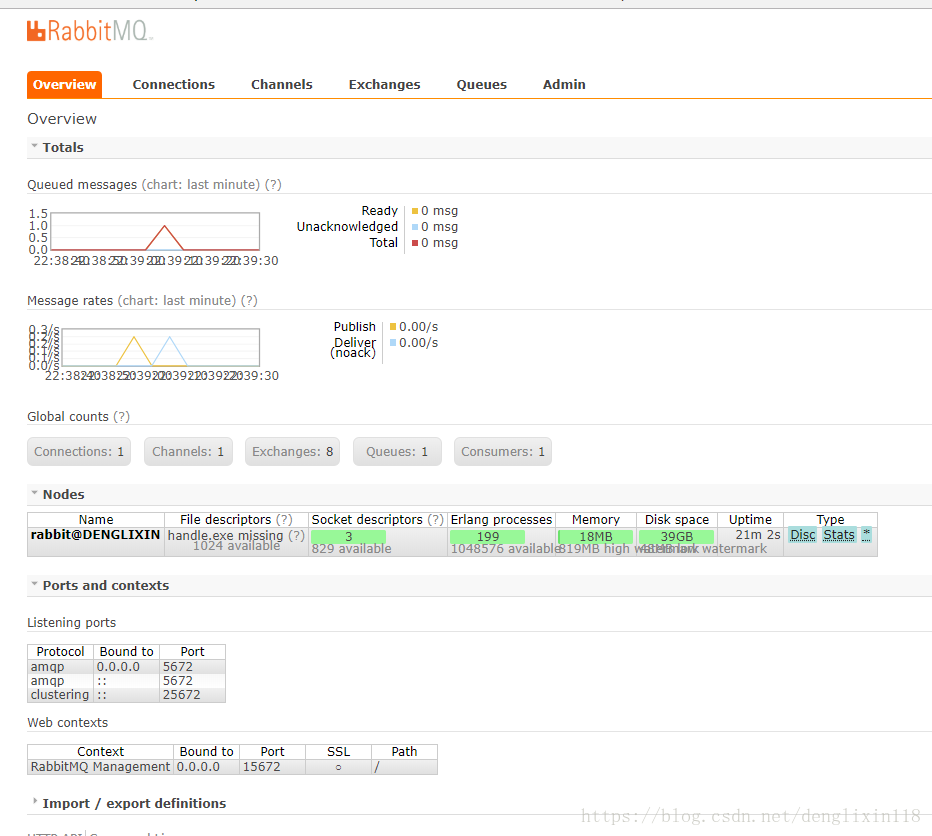Open help (?) for Socket descriptors header

436,520
